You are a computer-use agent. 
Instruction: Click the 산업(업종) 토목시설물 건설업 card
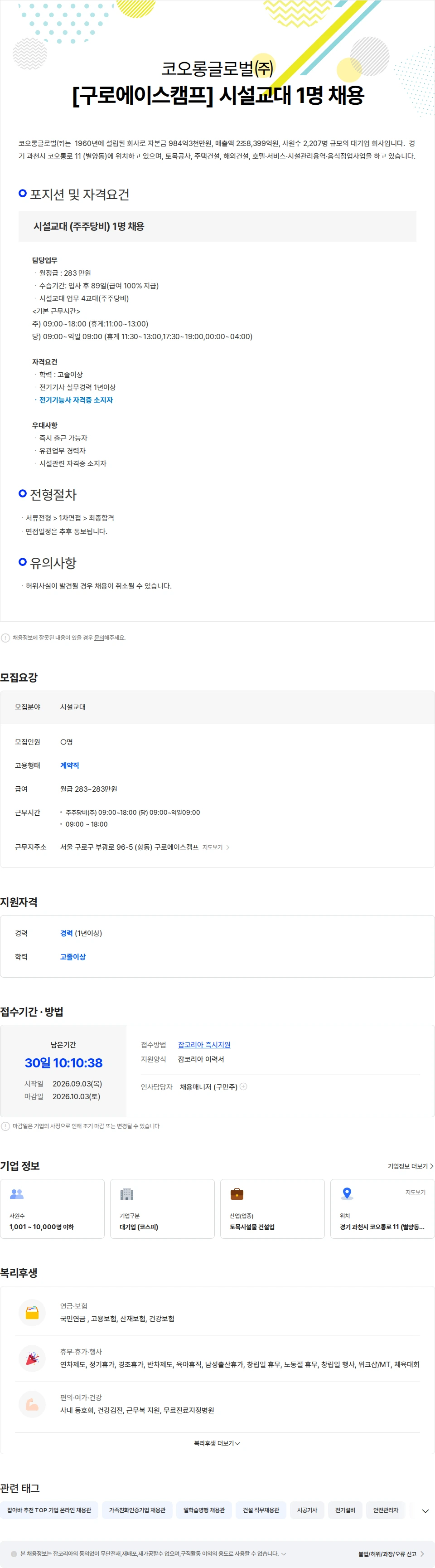click(x=273, y=1209)
